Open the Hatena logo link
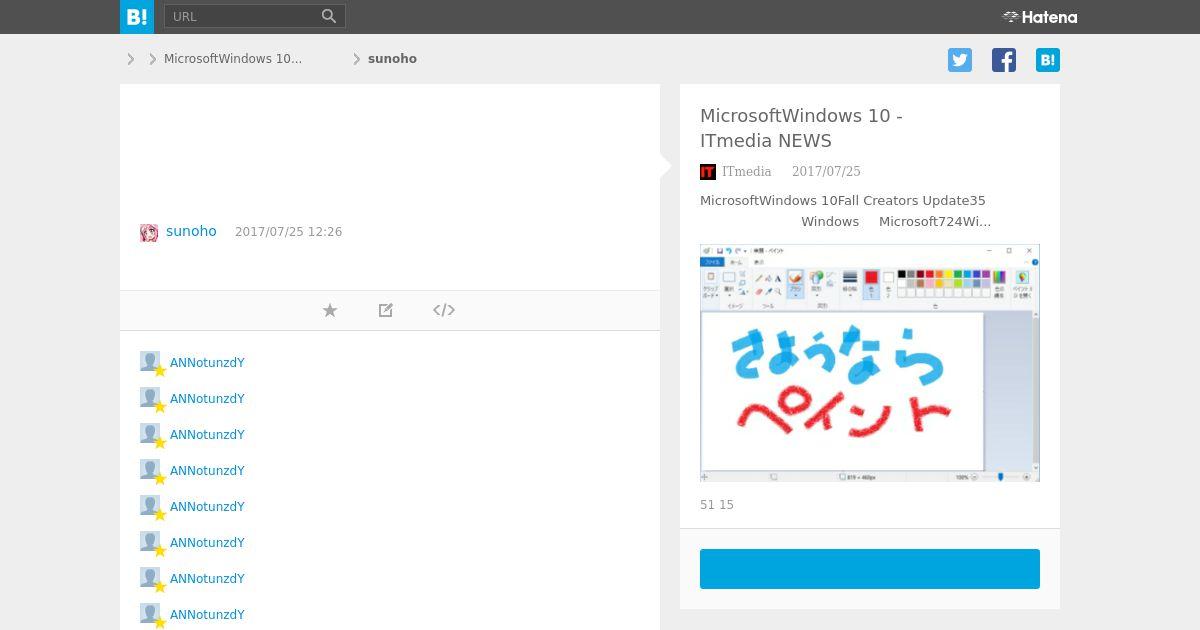Screen dimensions: 1200x630 click(1040, 17)
